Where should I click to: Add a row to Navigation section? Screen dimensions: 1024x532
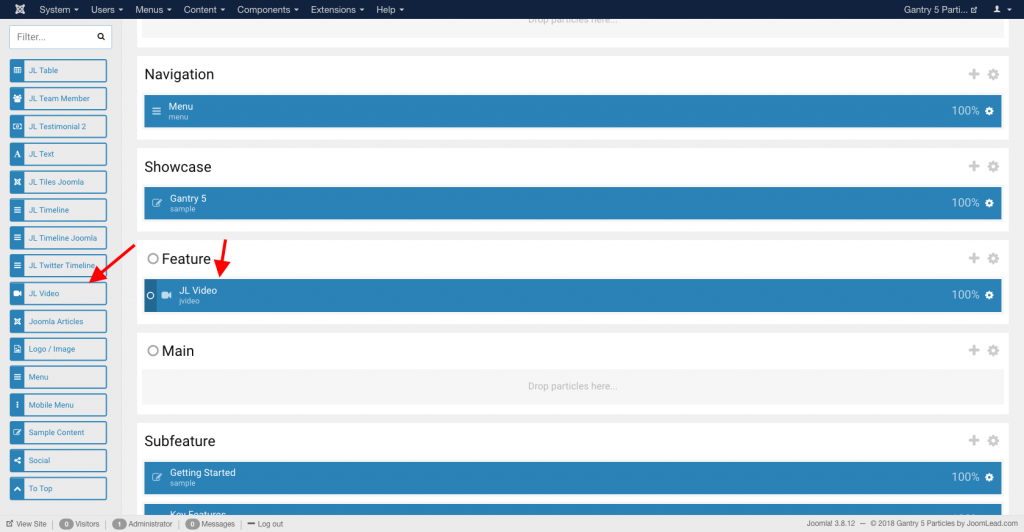click(x=974, y=74)
